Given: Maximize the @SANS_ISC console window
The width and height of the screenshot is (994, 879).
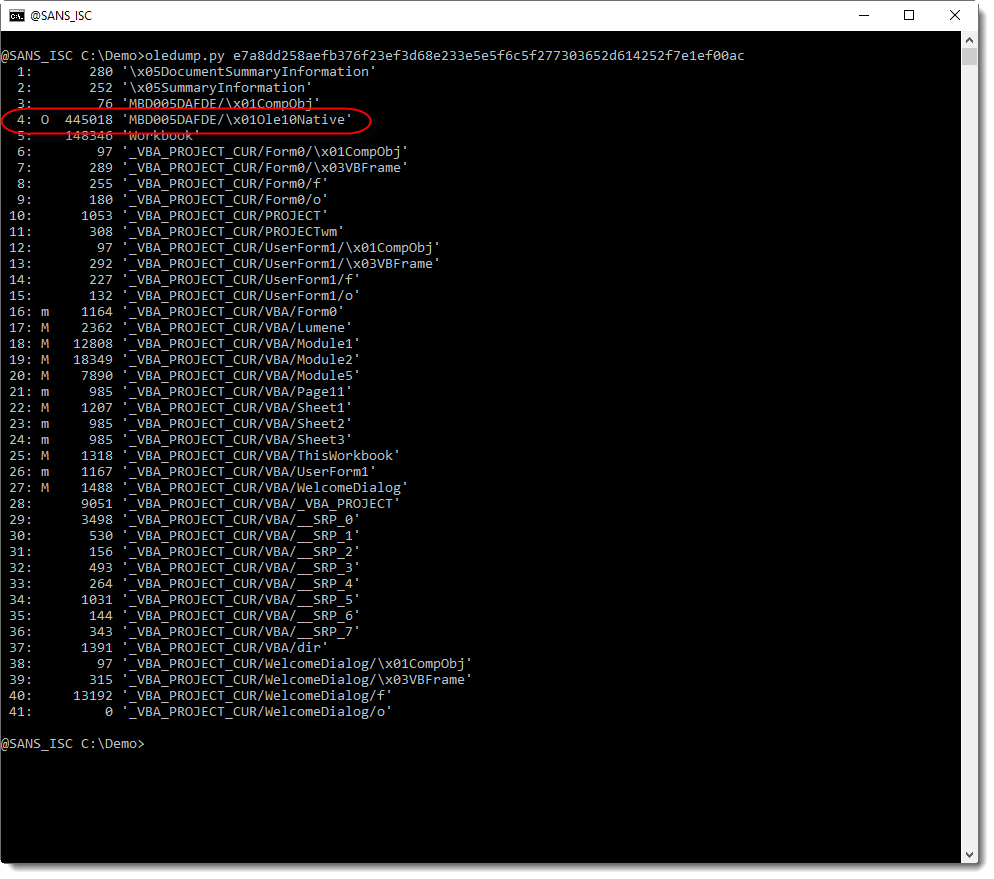Looking at the screenshot, I should [x=908, y=16].
